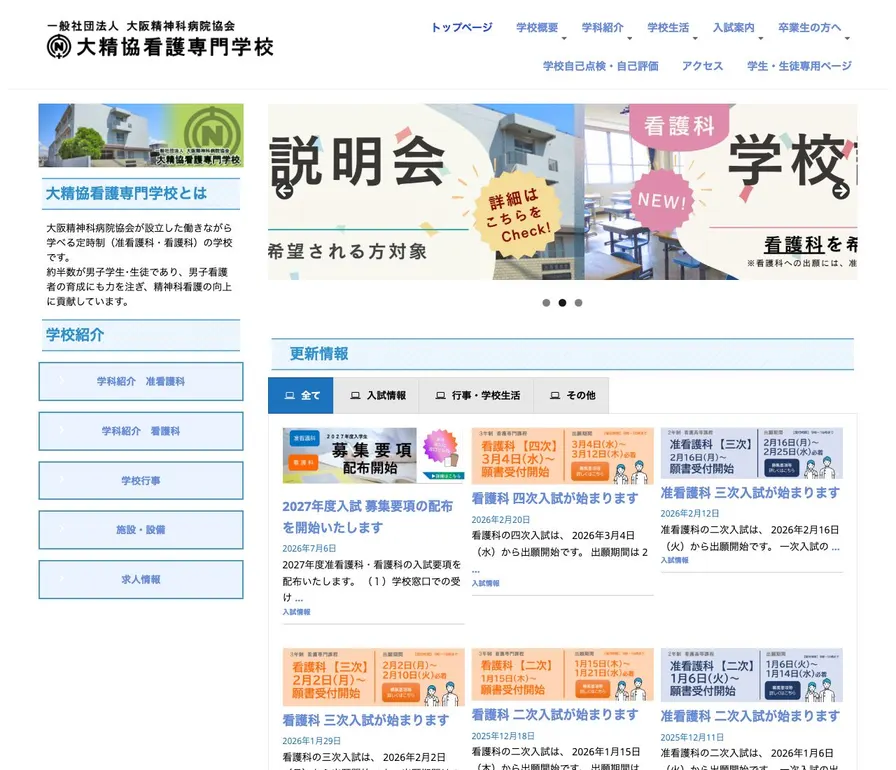This screenshot has width=896, height=770.
Task: Open 看護科 四次入試が始まります article
Action: pos(555,499)
